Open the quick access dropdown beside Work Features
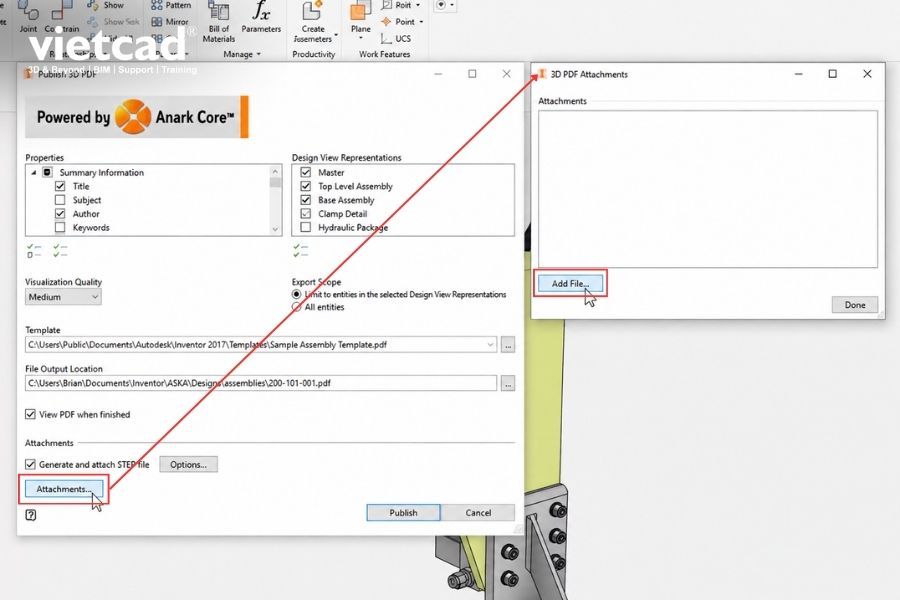 coord(452,5)
